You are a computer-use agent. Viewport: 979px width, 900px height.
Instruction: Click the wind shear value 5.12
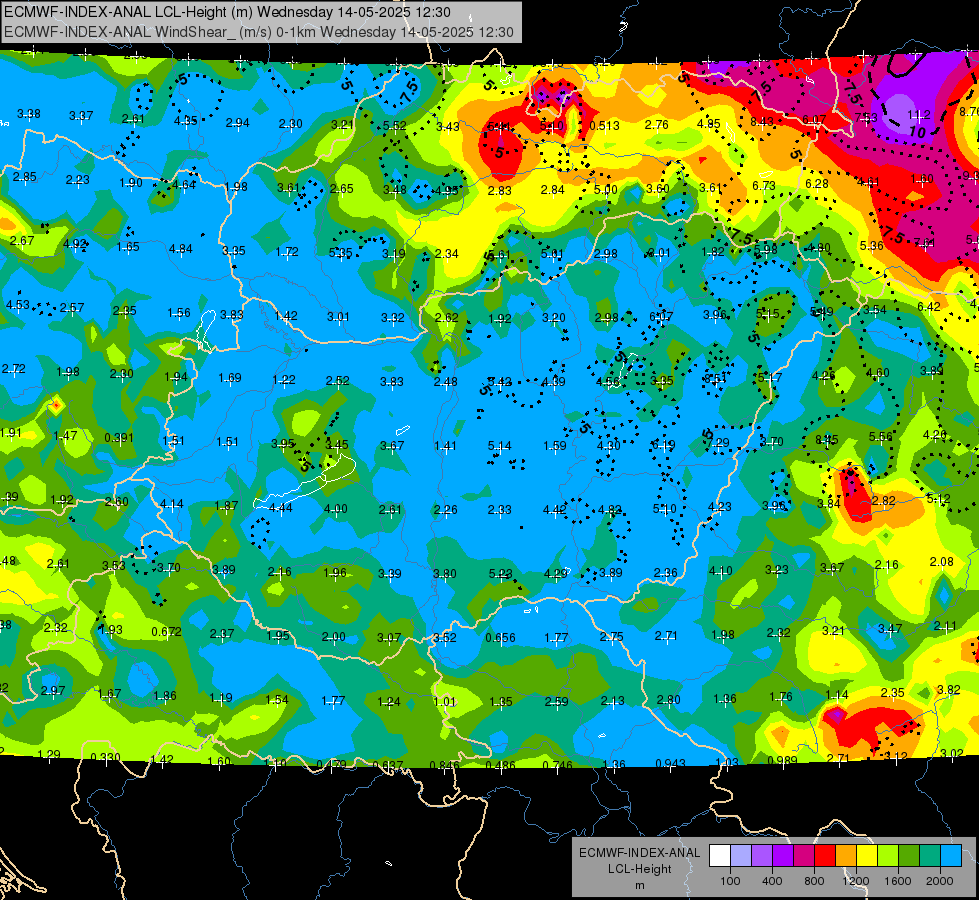click(938, 498)
